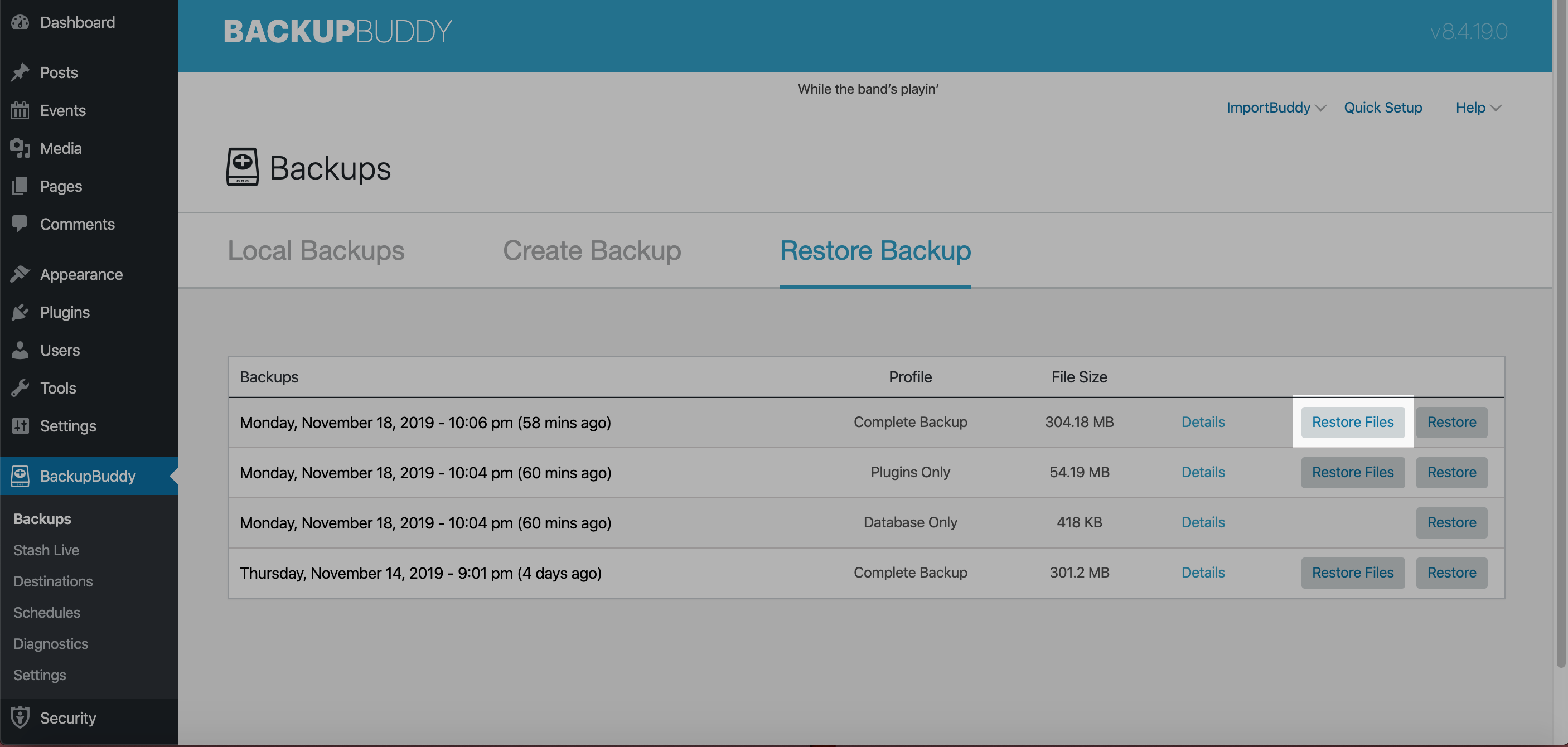The height and width of the screenshot is (747, 1568).
Task: Click the Backups heading drive icon
Action: tap(242, 167)
